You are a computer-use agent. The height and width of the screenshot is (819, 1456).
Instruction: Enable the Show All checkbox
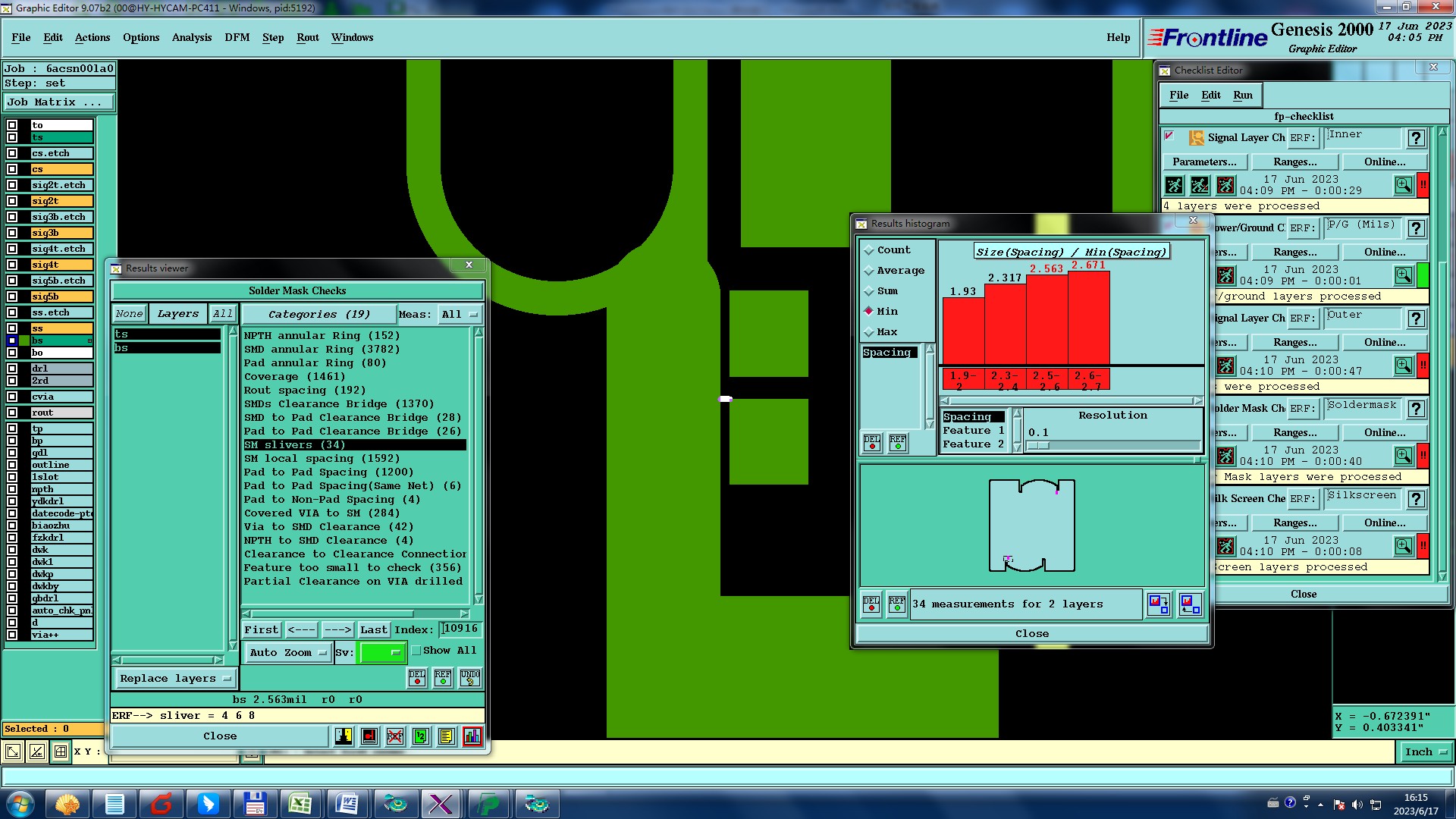coord(416,651)
